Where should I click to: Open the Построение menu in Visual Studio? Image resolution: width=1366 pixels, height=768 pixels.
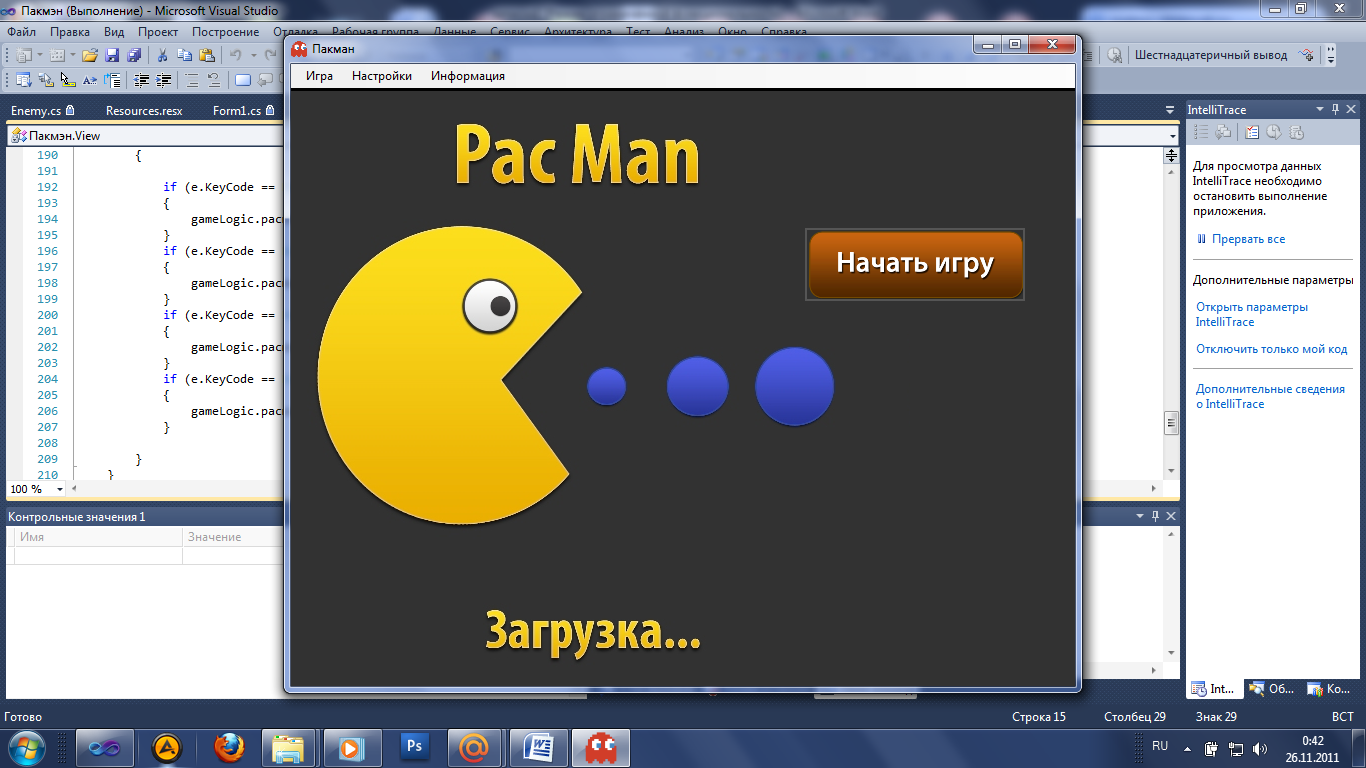(x=225, y=32)
